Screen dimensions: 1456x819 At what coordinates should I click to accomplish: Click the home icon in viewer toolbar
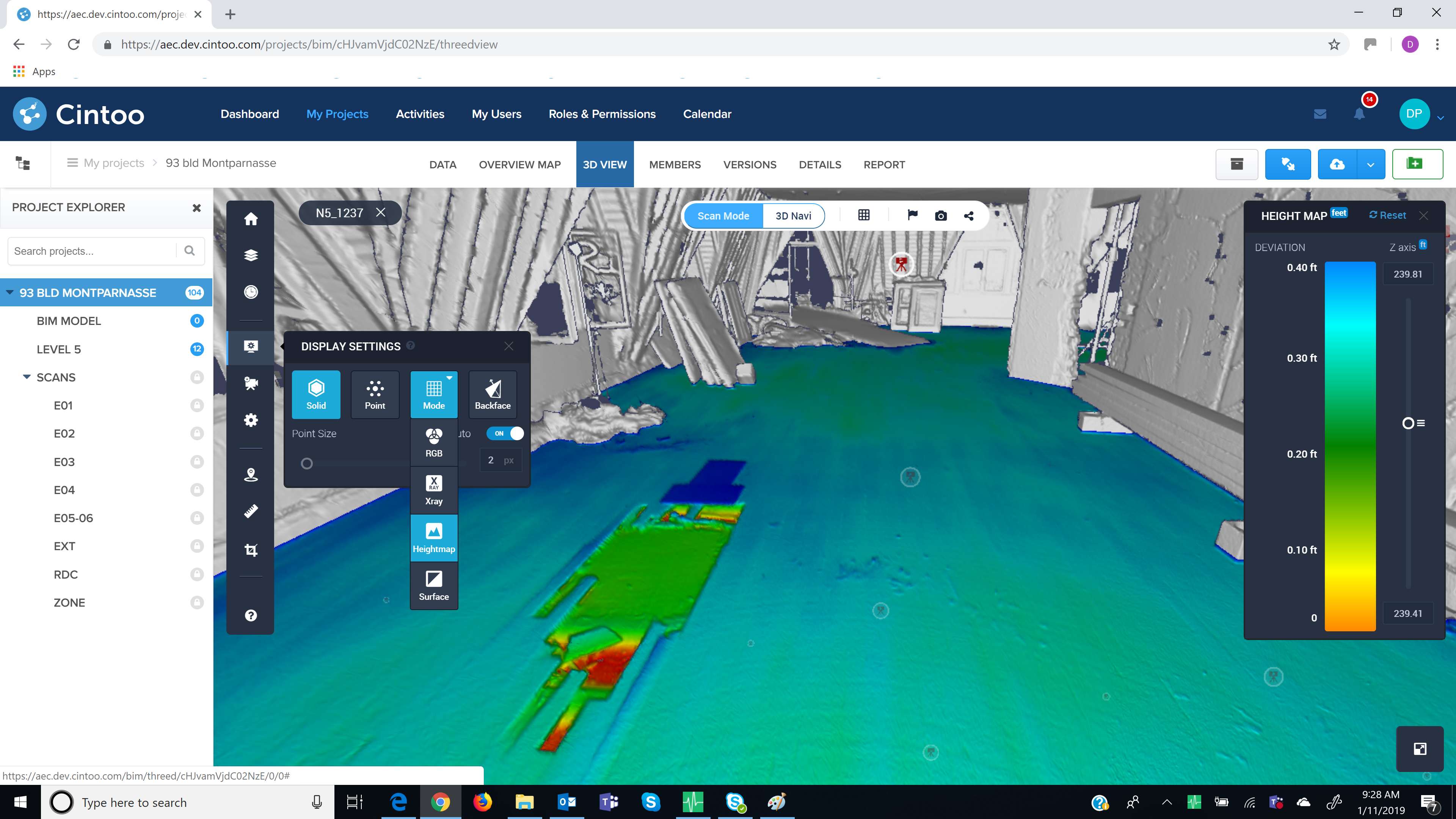(x=251, y=219)
